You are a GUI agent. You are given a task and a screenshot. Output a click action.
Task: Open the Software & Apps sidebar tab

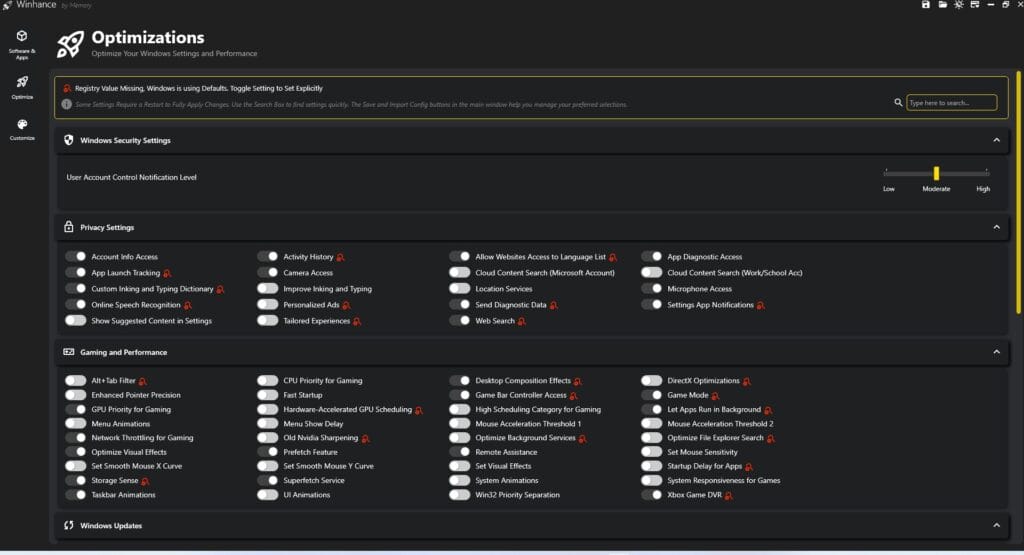[22, 42]
